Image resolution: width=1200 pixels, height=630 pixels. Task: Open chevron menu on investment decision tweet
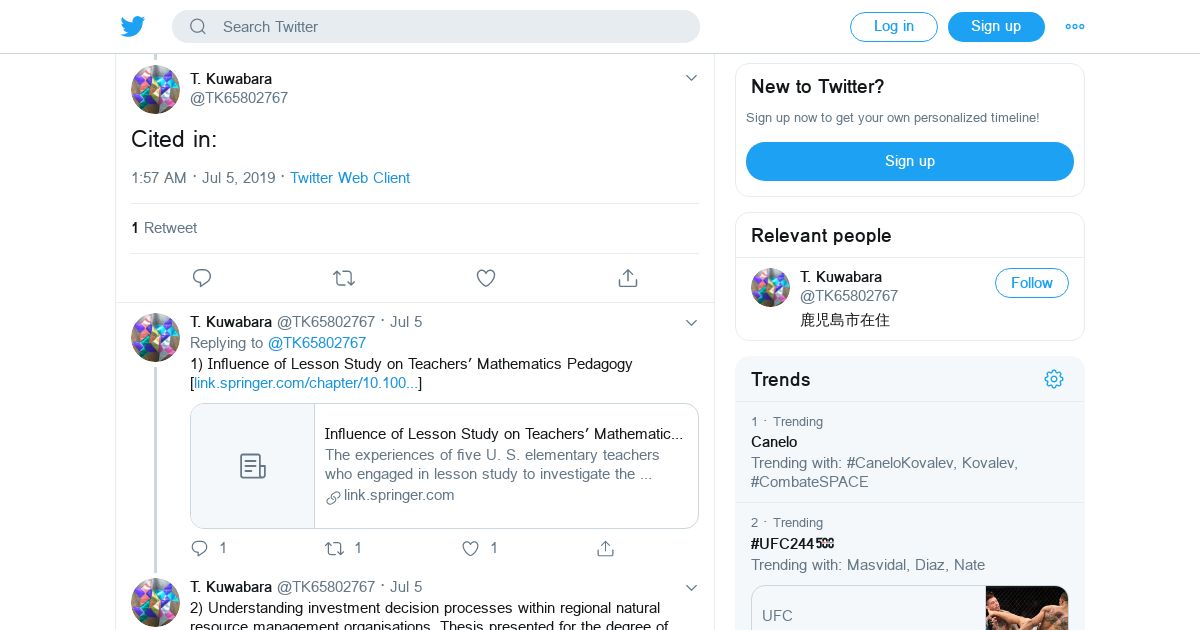click(691, 587)
